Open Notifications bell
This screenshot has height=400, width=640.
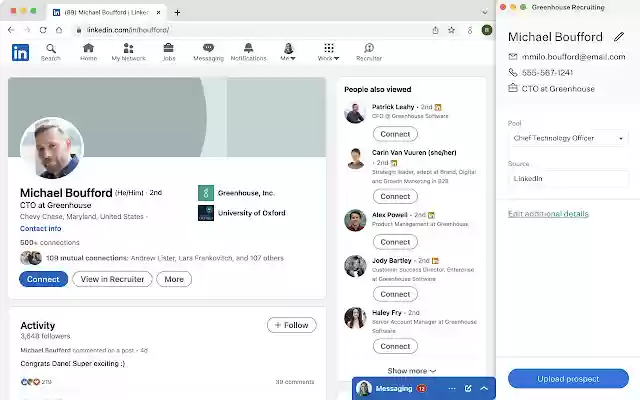tap(248, 52)
